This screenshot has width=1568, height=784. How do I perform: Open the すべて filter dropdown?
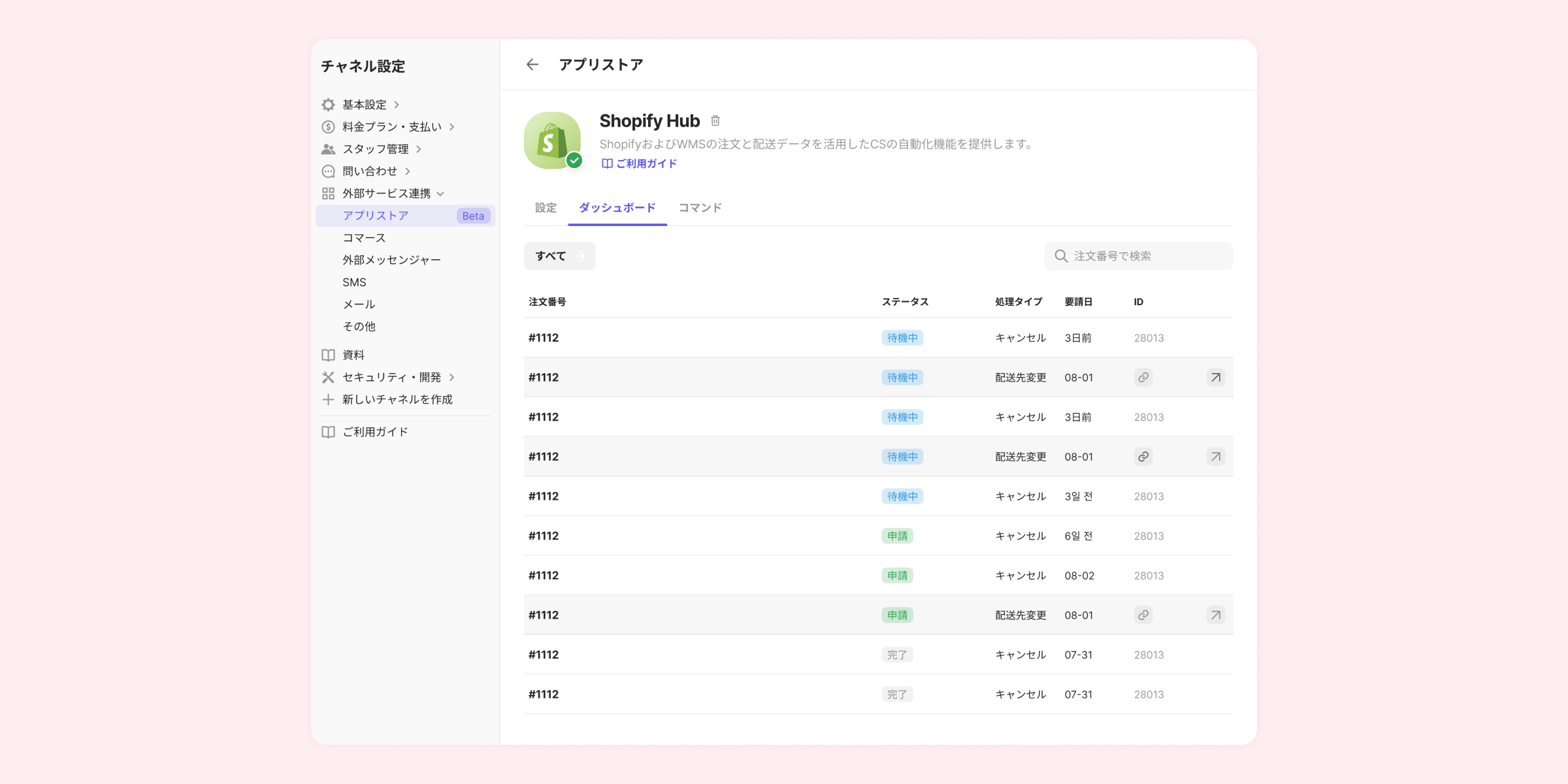click(x=559, y=256)
